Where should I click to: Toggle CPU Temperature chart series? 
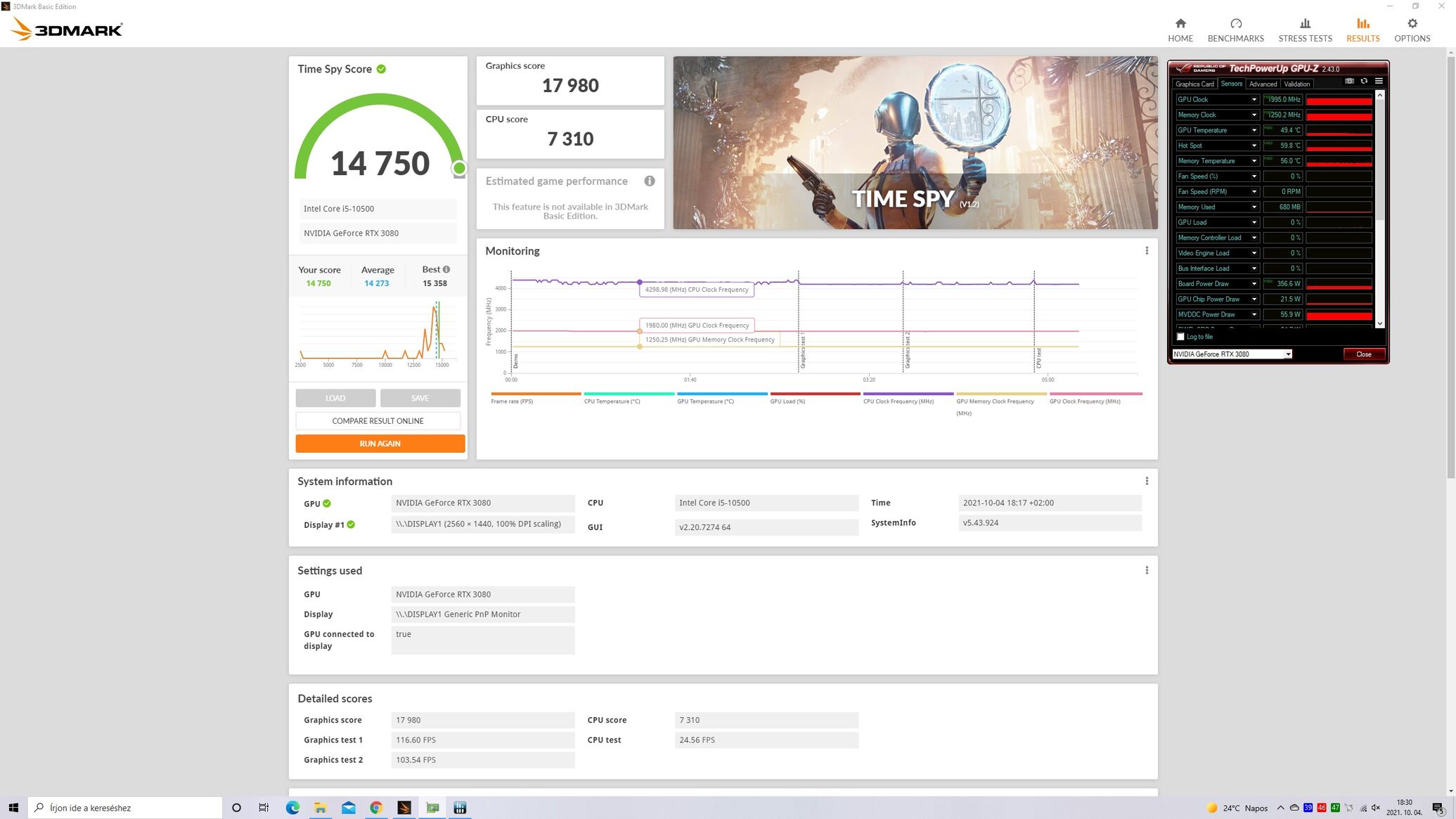629,398
